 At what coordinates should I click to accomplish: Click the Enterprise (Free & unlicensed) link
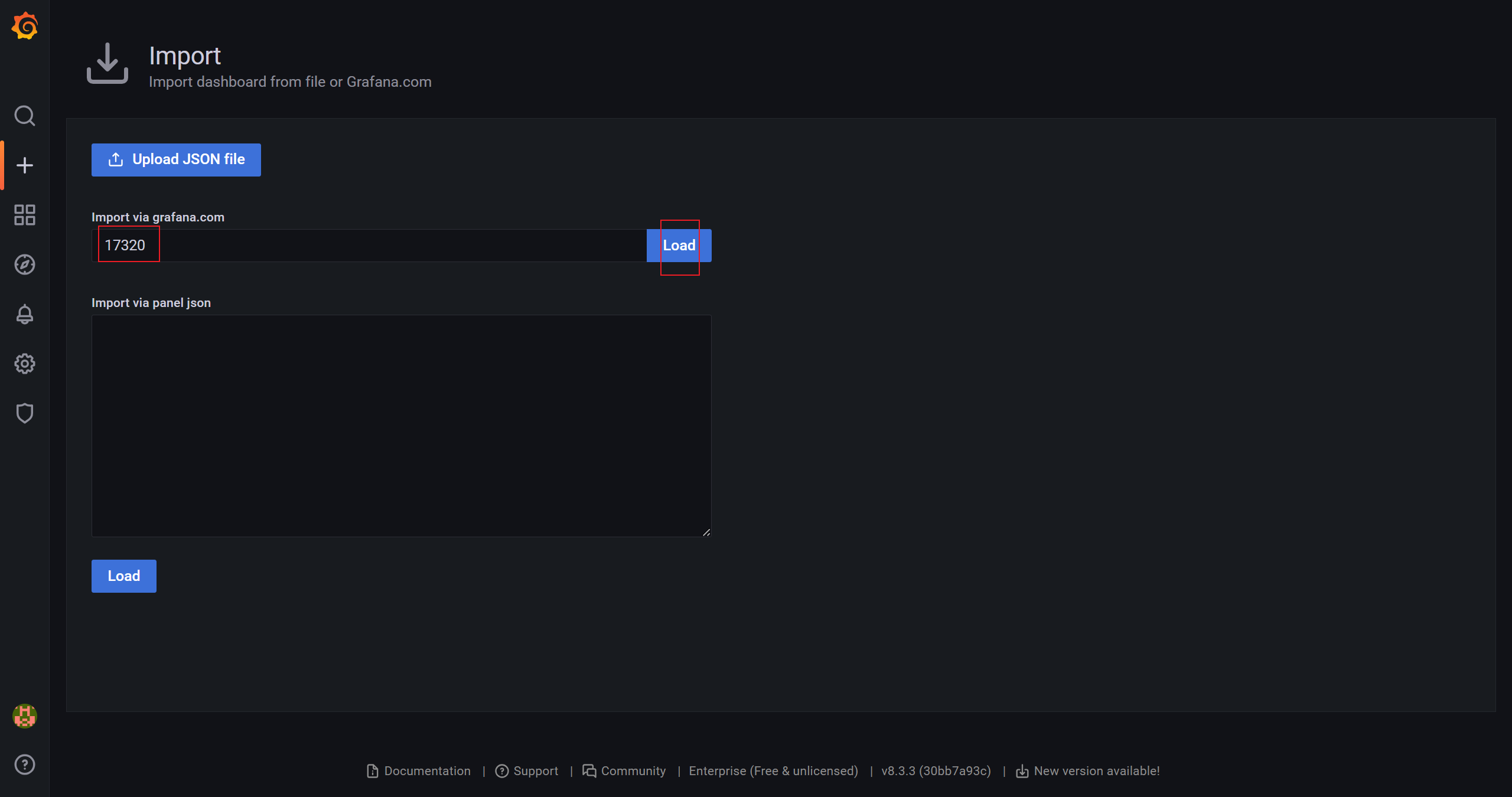pos(774,771)
